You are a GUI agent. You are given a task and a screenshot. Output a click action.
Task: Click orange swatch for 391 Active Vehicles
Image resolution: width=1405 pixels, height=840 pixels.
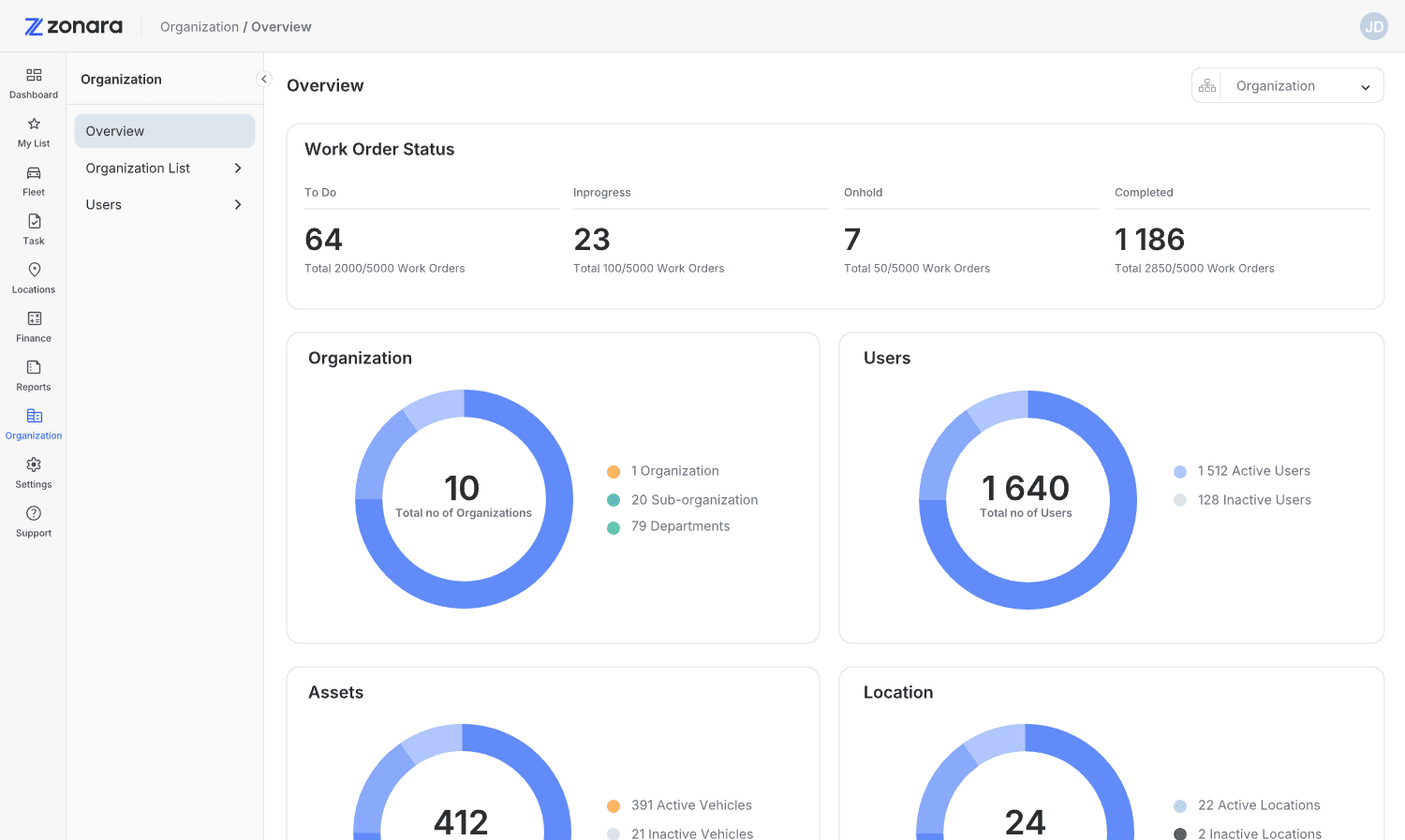pyautogui.click(x=614, y=806)
